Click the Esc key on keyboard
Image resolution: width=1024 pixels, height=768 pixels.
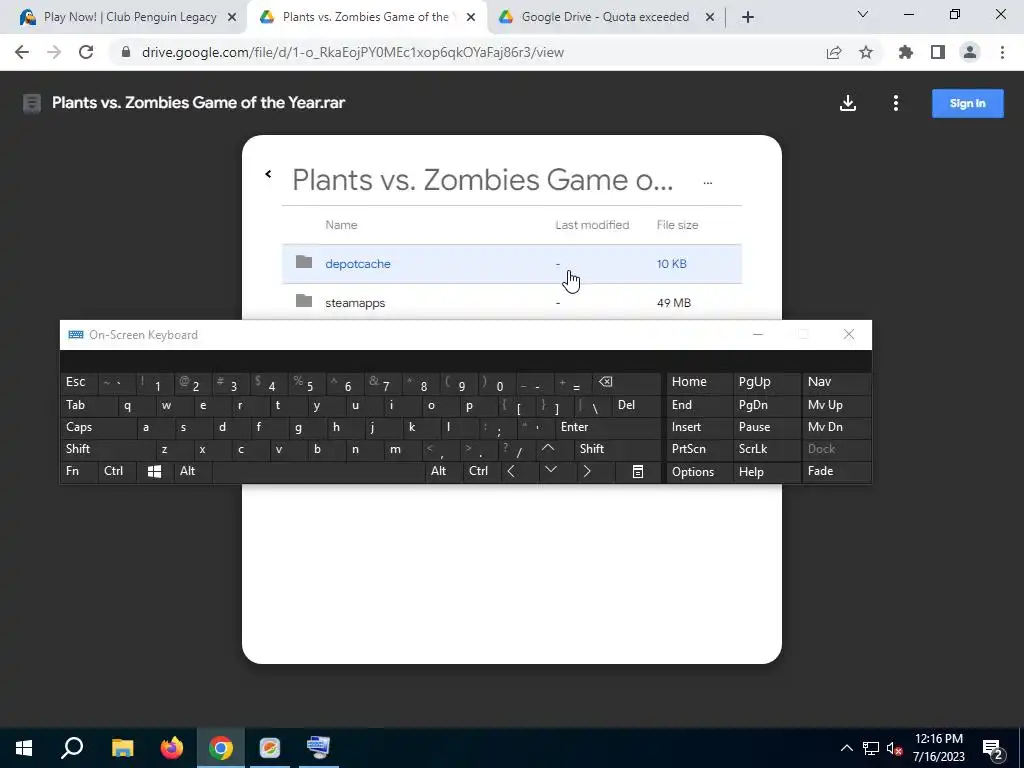click(79, 383)
